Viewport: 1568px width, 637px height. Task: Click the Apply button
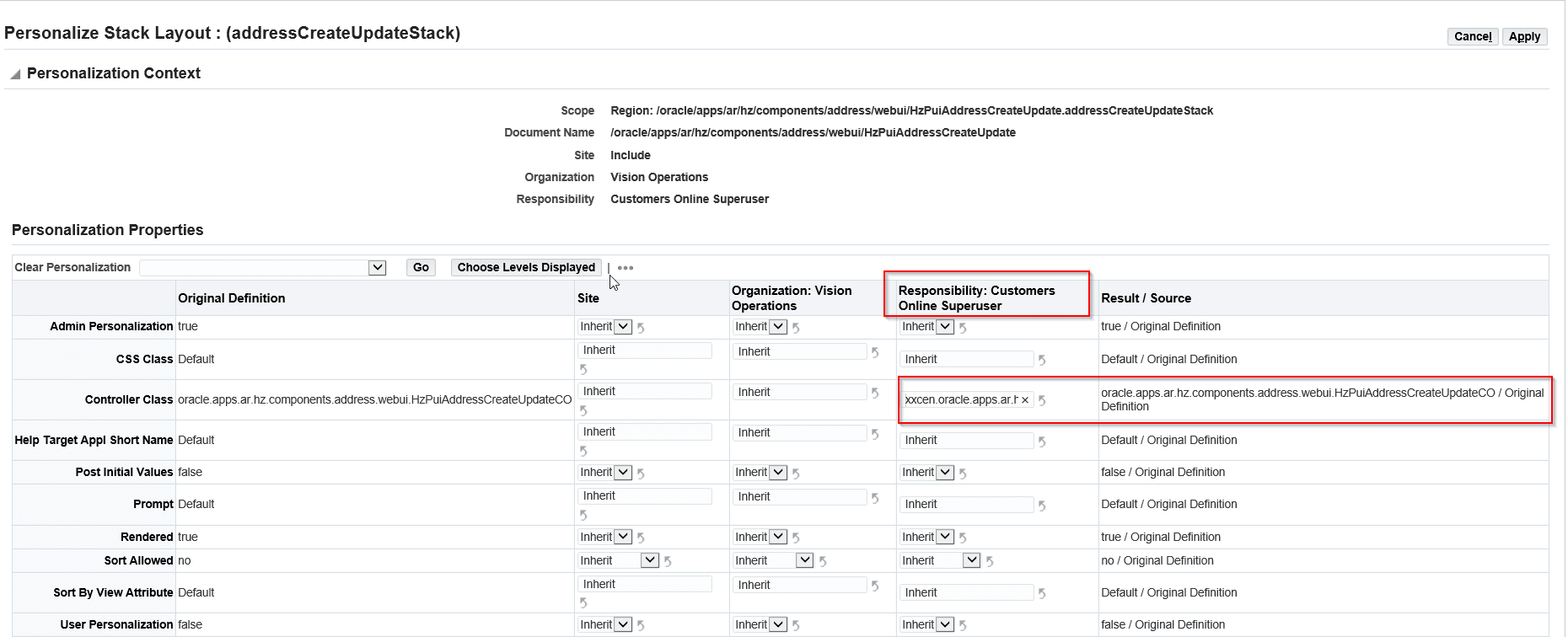click(x=1524, y=36)
